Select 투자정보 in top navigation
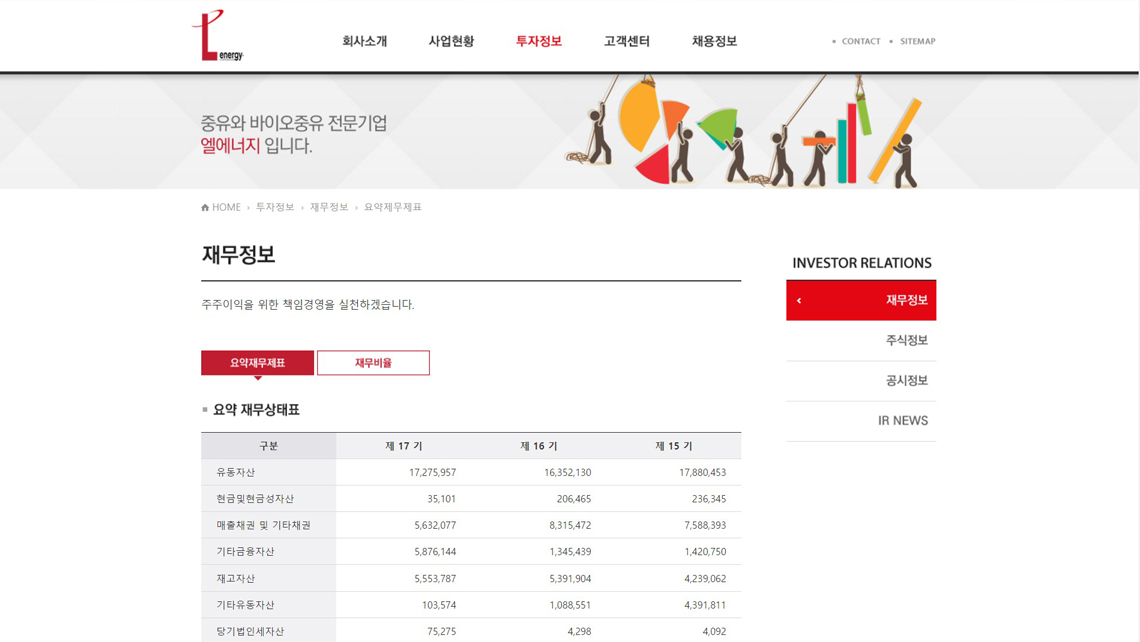Screen dimensions: 1140x642 click(538, 42)
